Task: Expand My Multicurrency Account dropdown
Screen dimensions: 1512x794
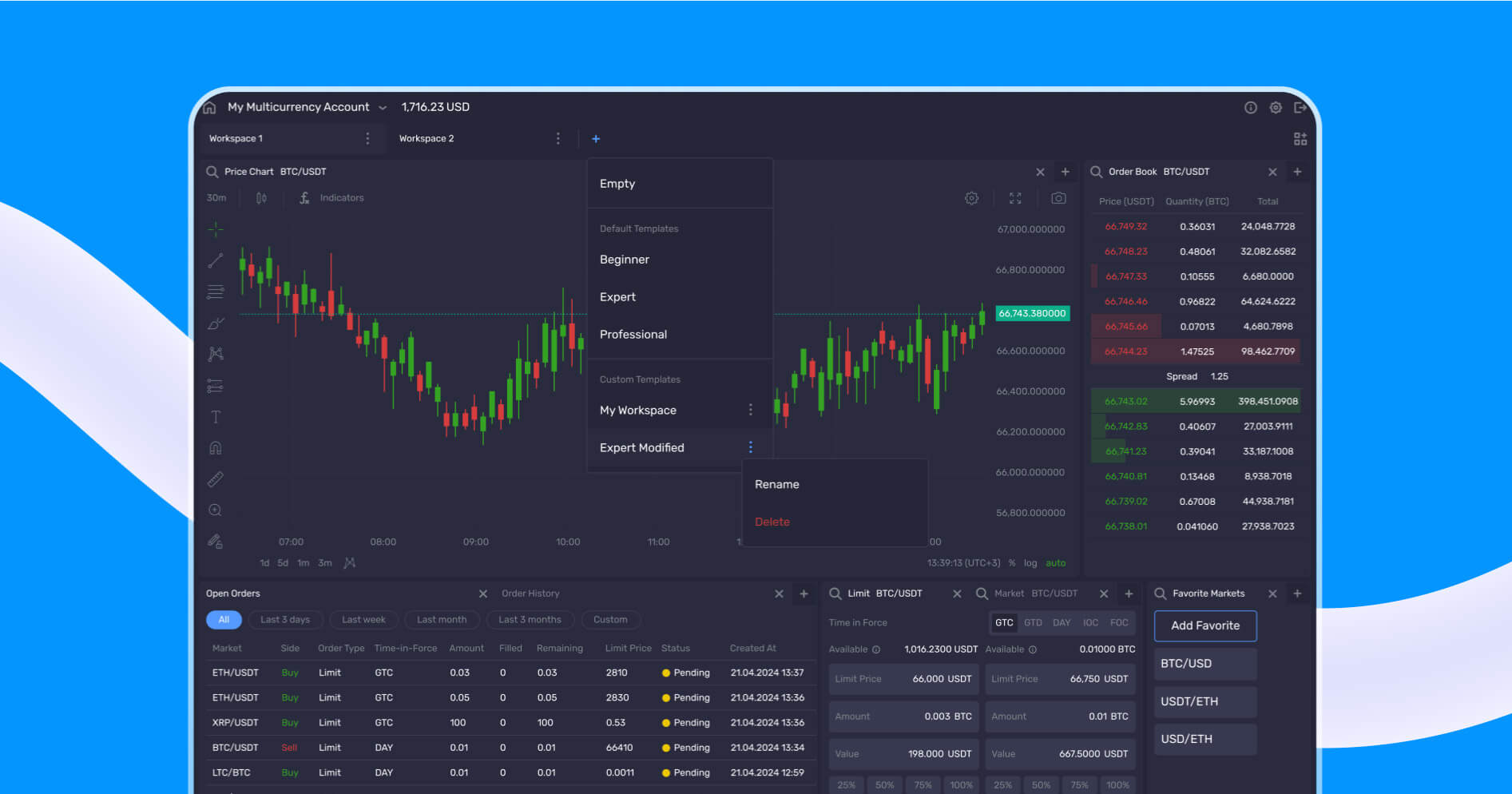Action: pos(383,108)
